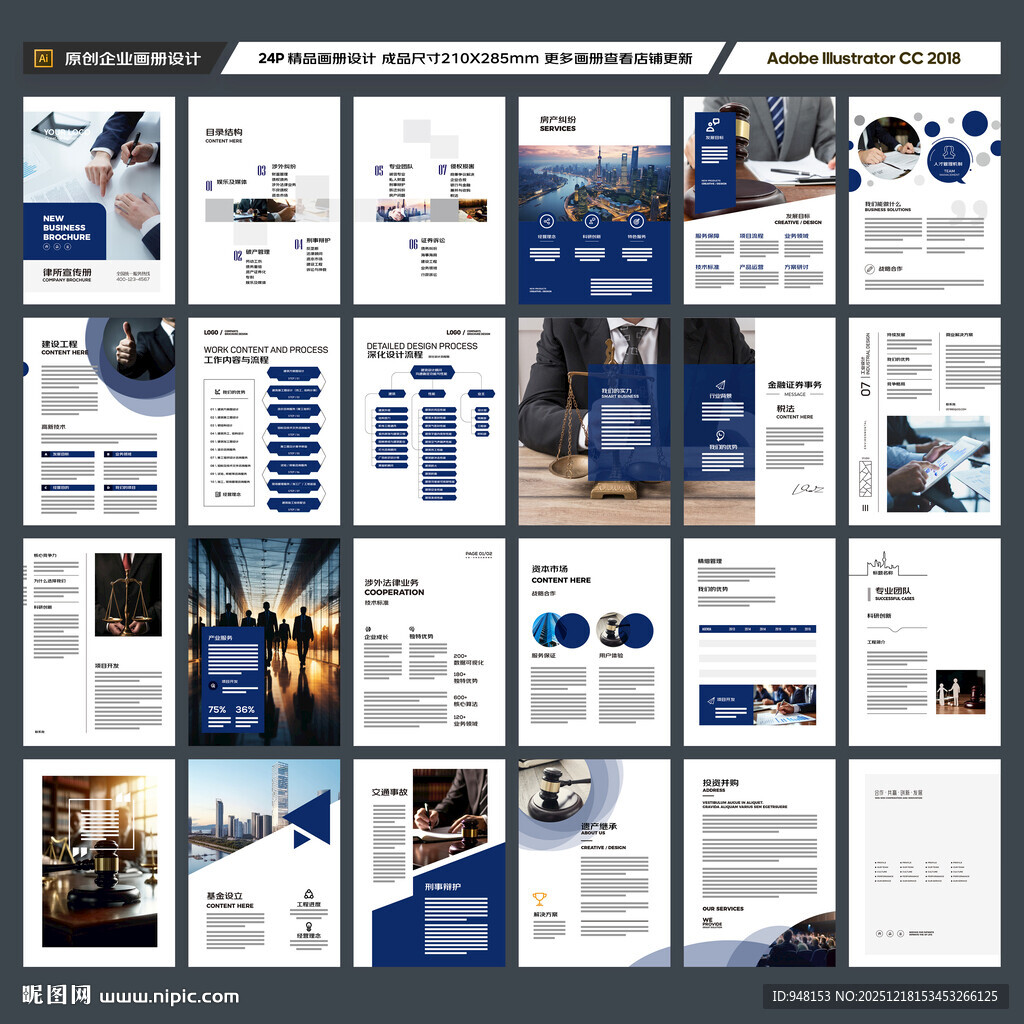Viewport: 1024px width, 1024px height.
Task: Click the team icon in 人才管理机制 circle
Action: (x=949, y=152)
